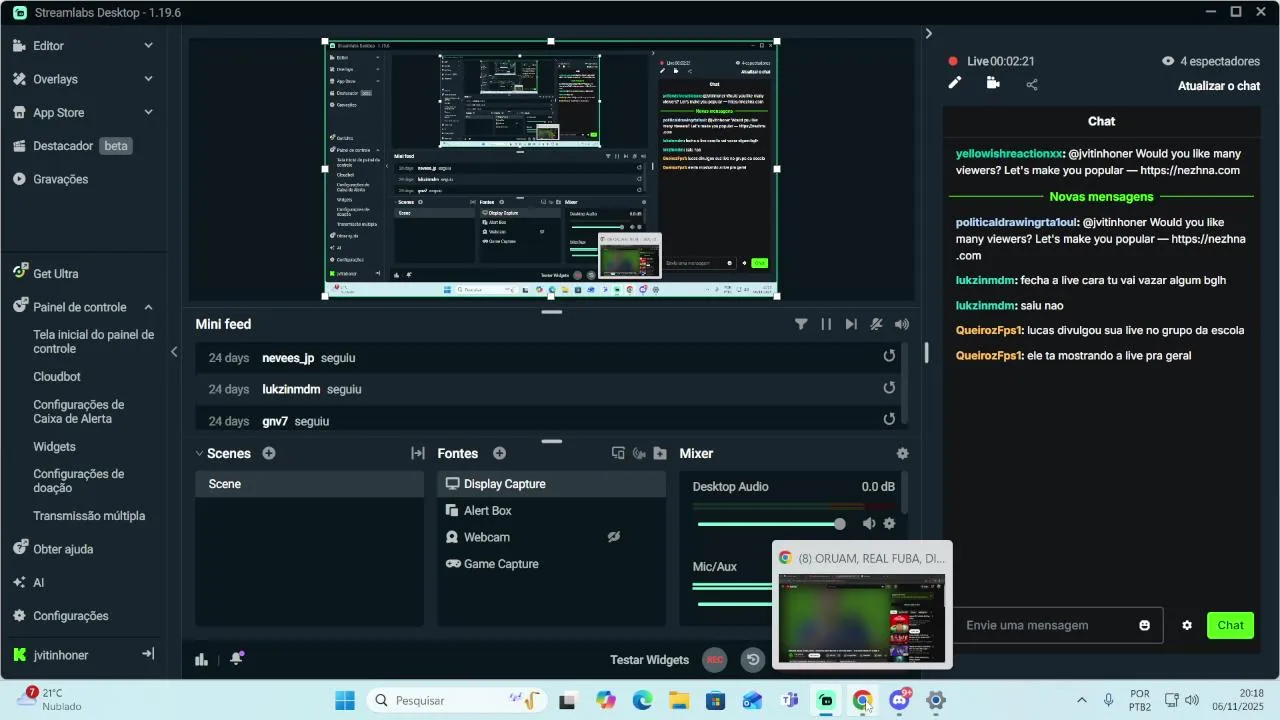Open the performance stats bar chart icon
This screenshot has height=720, width=1280.
click(x=201, y=659)
